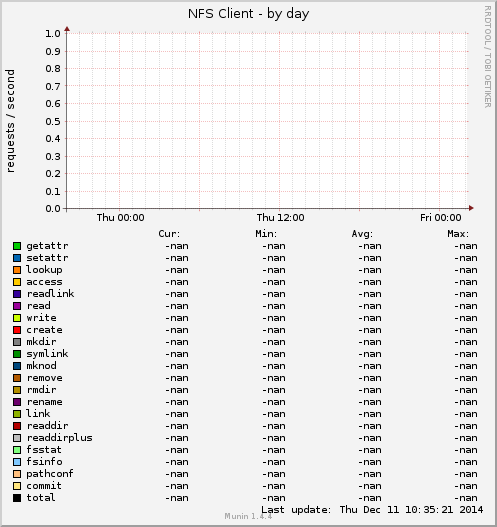Select the create legend label
This screenshot has width=497, height=527.
[44, 330]
